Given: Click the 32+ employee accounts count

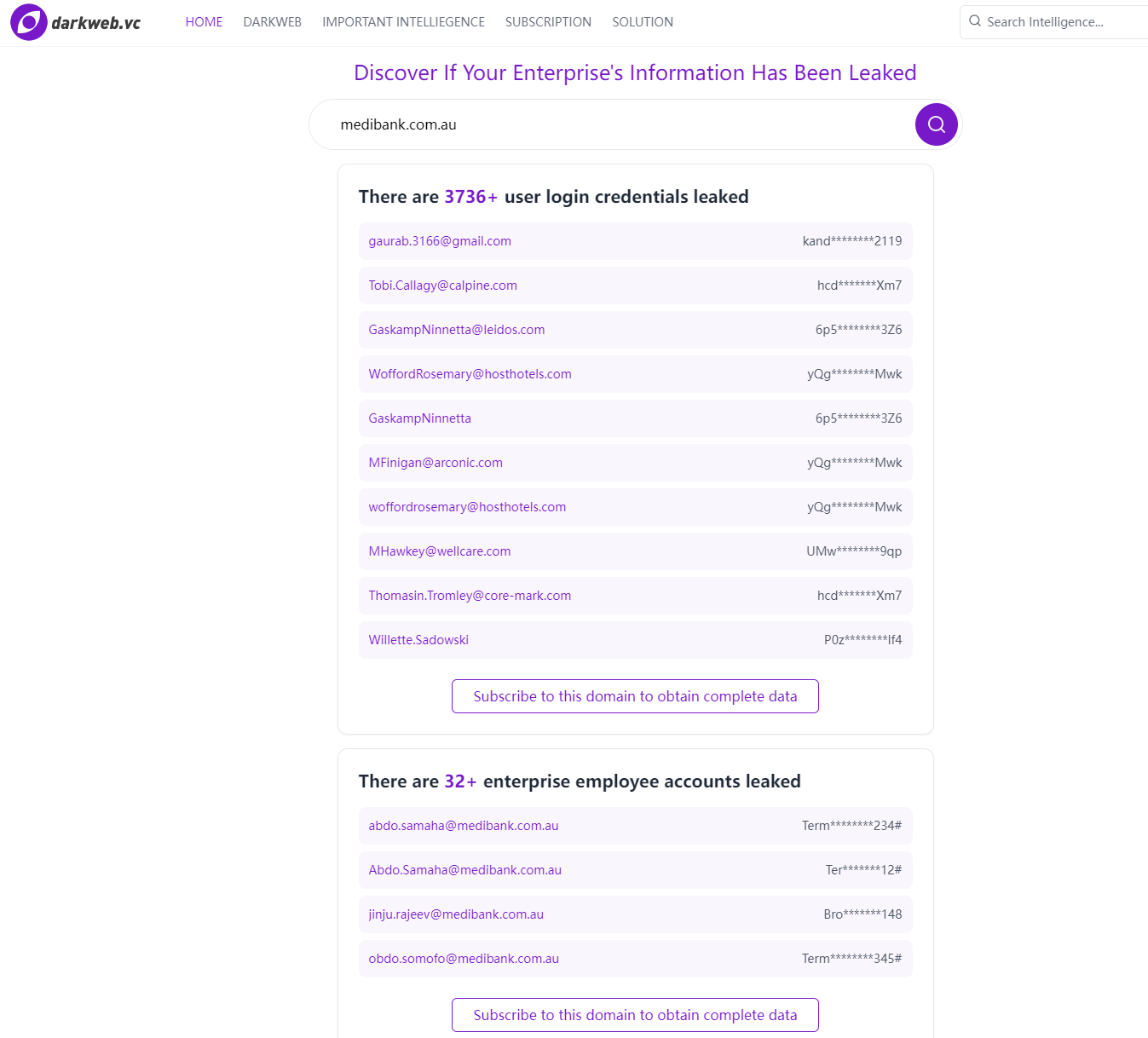Looking at the screenshot, I should tap(460, 781).
